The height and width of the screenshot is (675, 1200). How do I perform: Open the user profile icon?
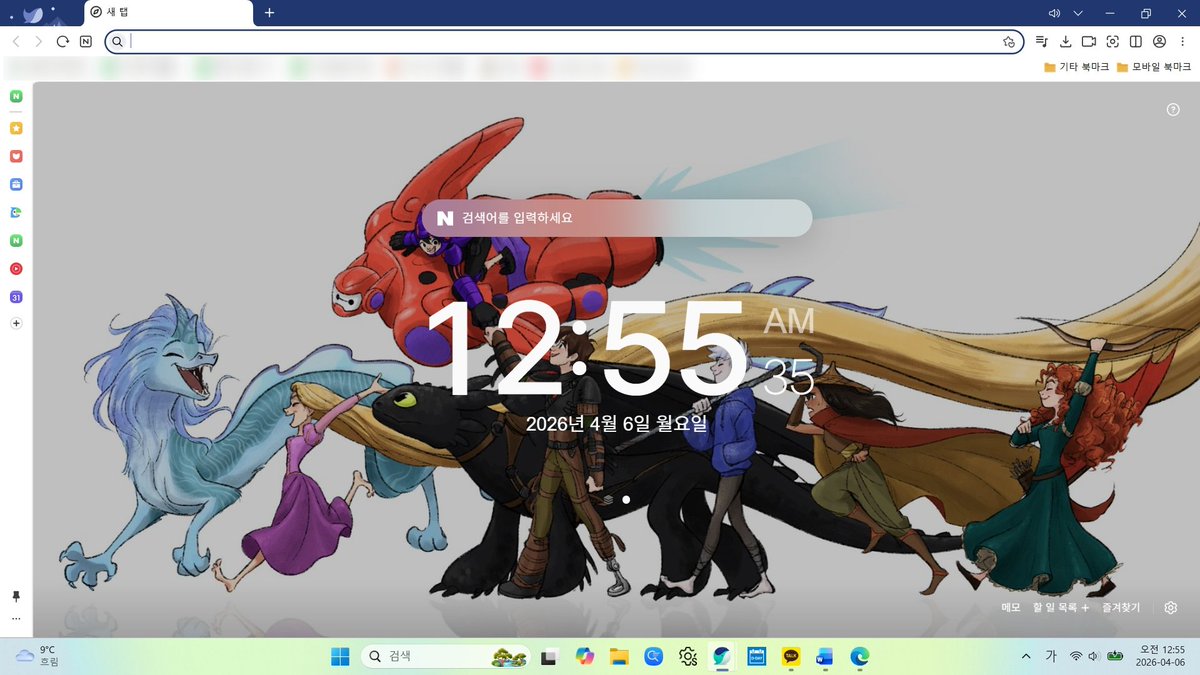click(x=1159, y=41)
